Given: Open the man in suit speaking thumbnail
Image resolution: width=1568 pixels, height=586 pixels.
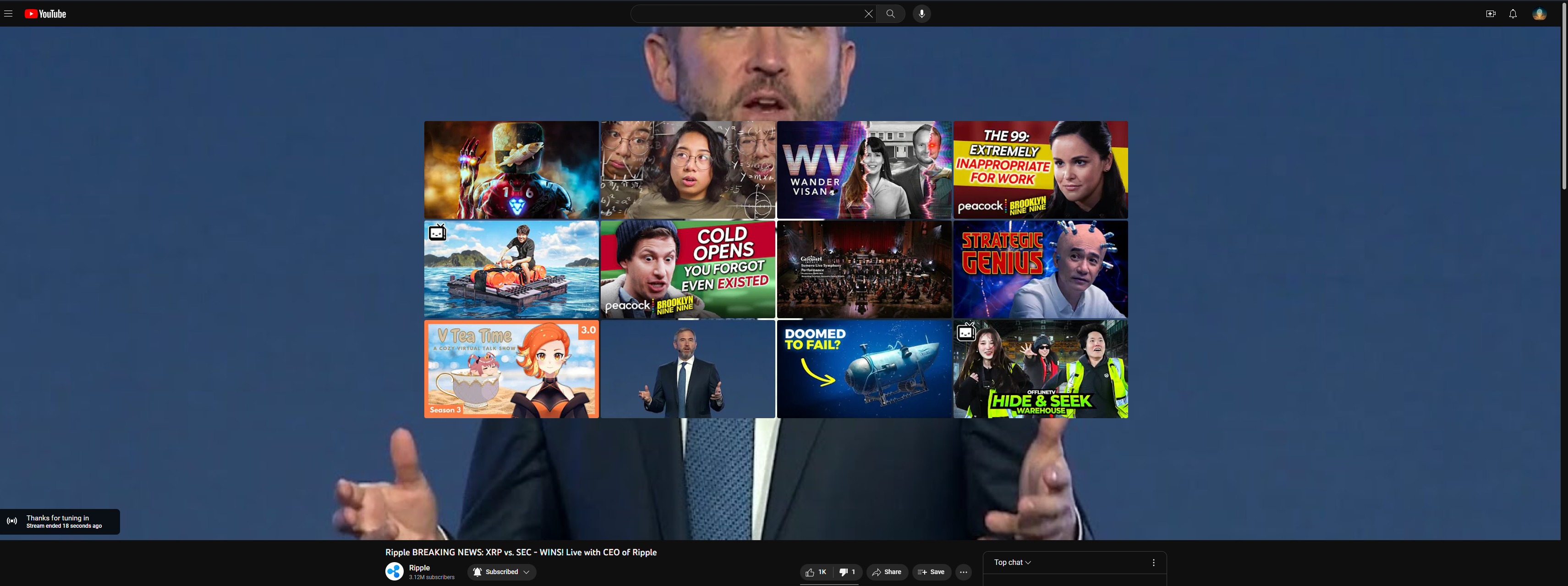Looking at the screenshot, I should click(688, 369).
